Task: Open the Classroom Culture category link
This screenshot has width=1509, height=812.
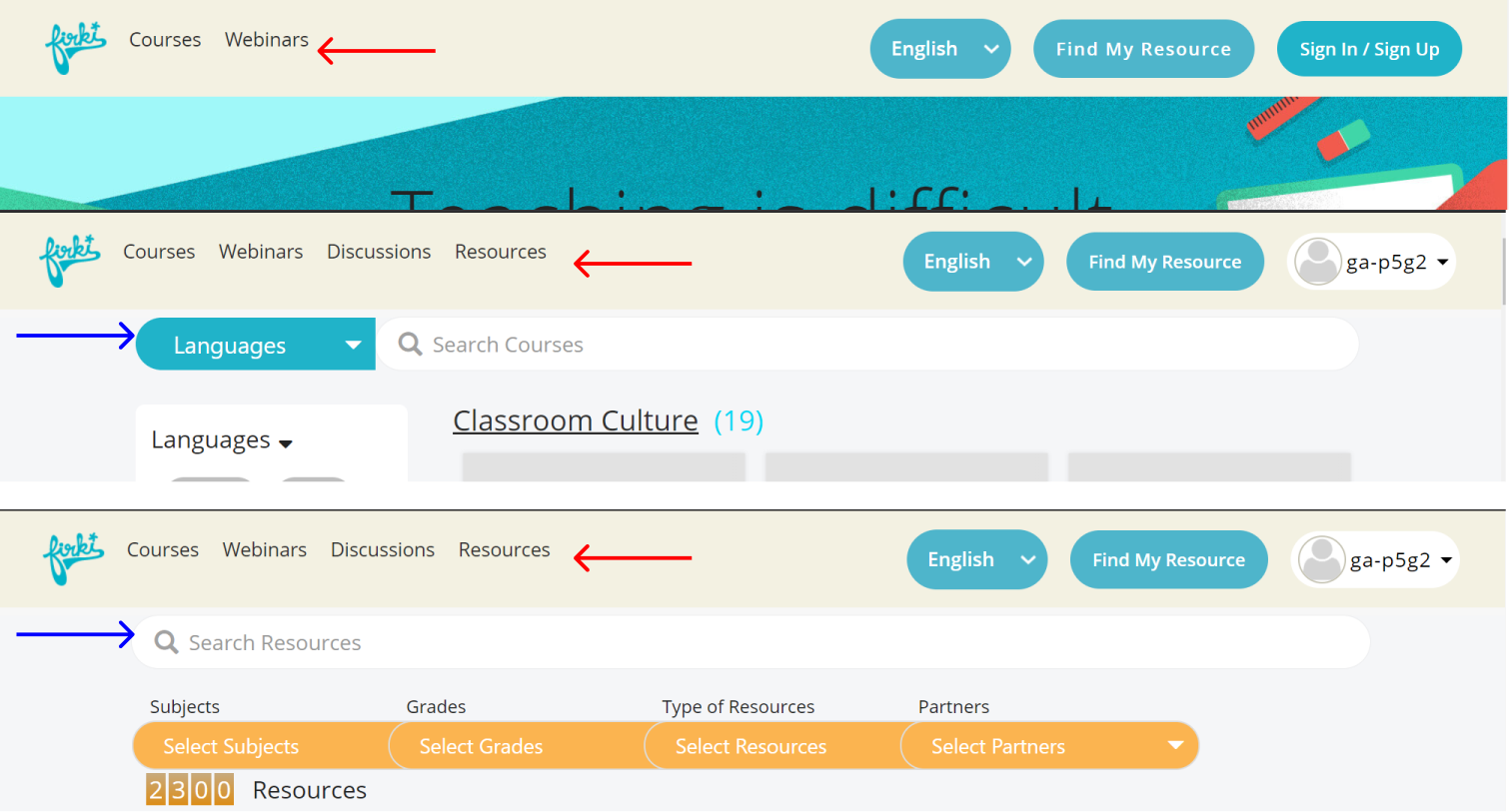Action: (x=576, y=421)
